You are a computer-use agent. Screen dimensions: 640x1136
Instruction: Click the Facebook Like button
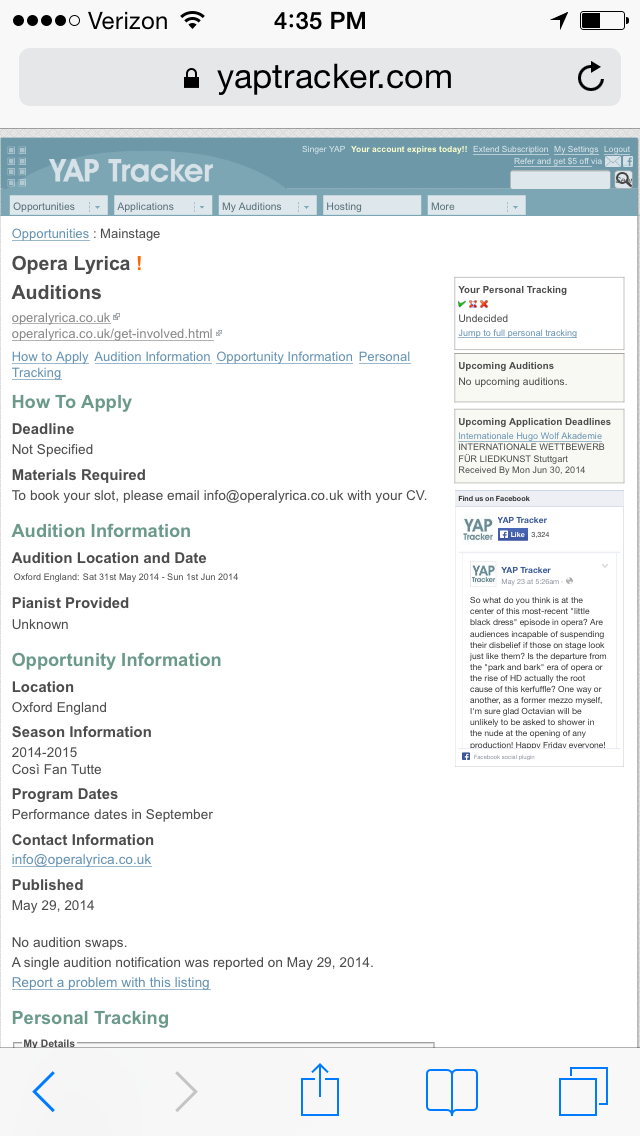click(512, 534)
